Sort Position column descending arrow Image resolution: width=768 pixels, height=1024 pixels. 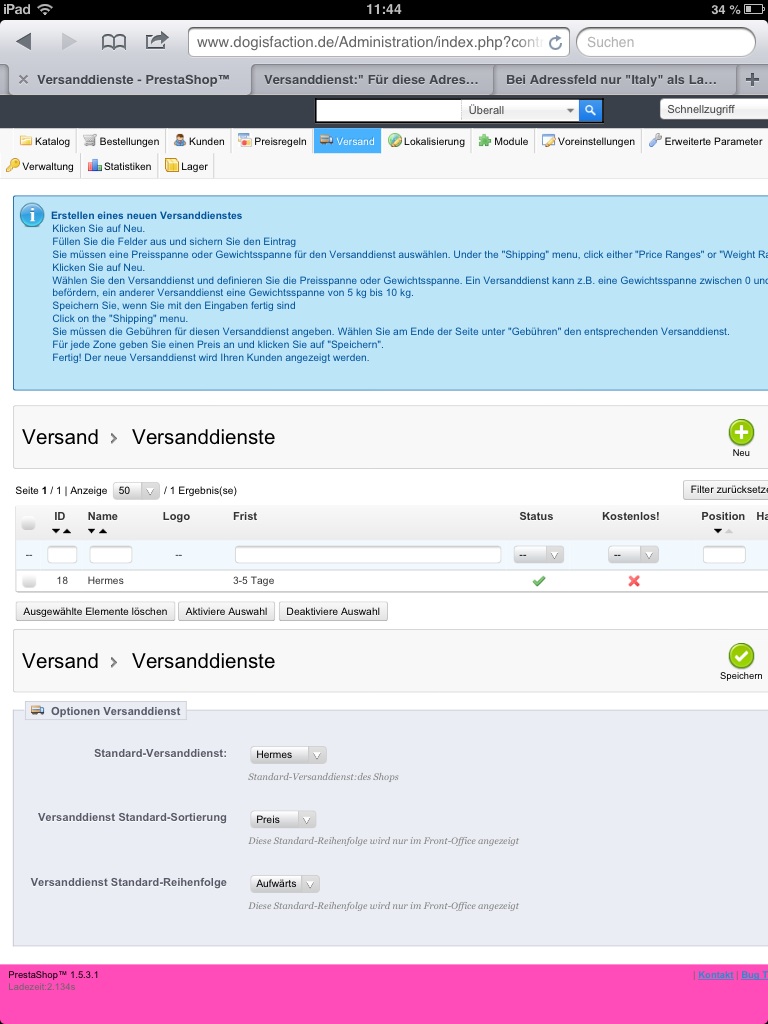718,531
